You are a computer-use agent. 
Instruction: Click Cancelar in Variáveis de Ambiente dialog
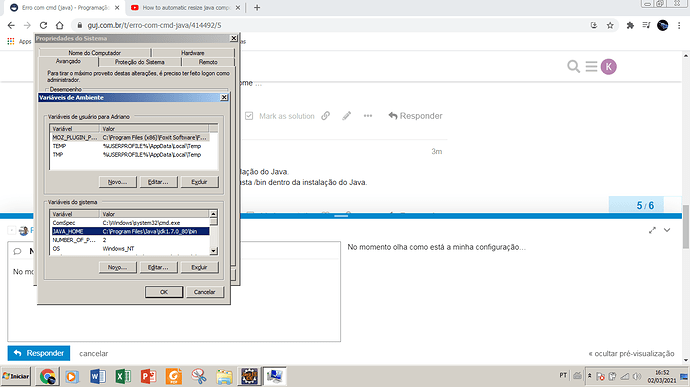205,292
